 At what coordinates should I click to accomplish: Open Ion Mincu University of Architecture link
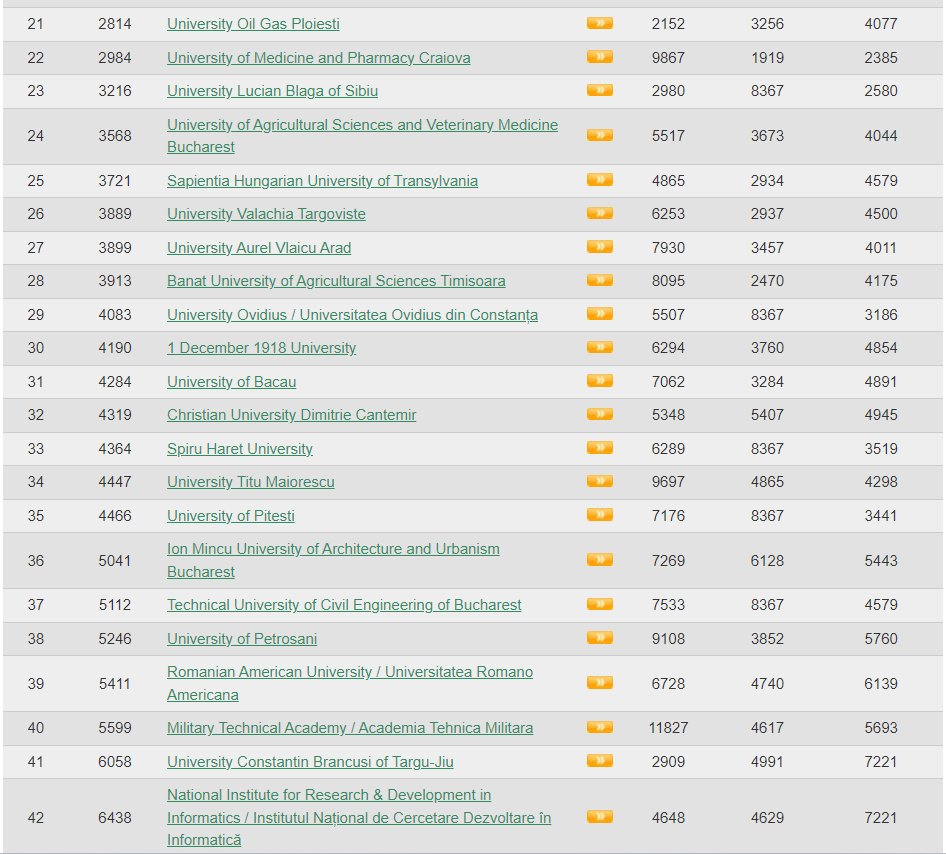[x=333, y=549]
